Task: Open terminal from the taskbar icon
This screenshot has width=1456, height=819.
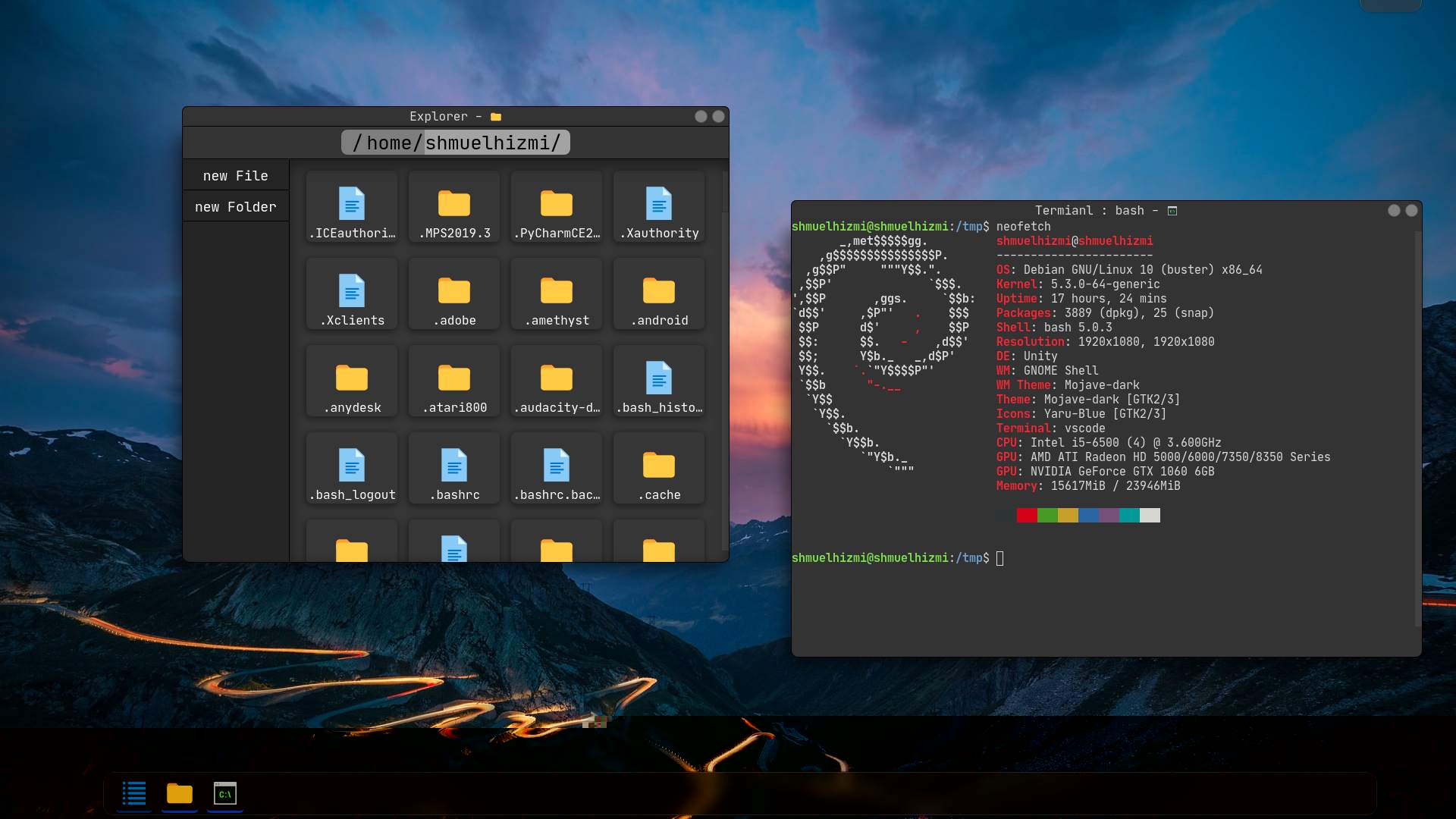Action: point(225,793)
